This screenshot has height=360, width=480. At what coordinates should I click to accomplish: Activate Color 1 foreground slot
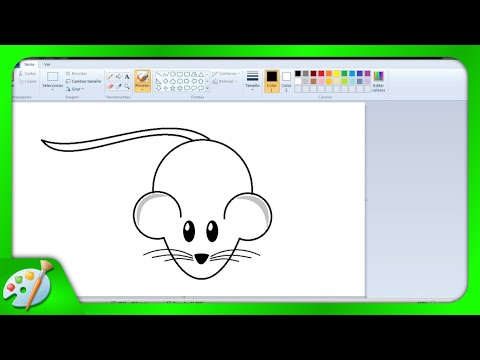click(272, 81)
